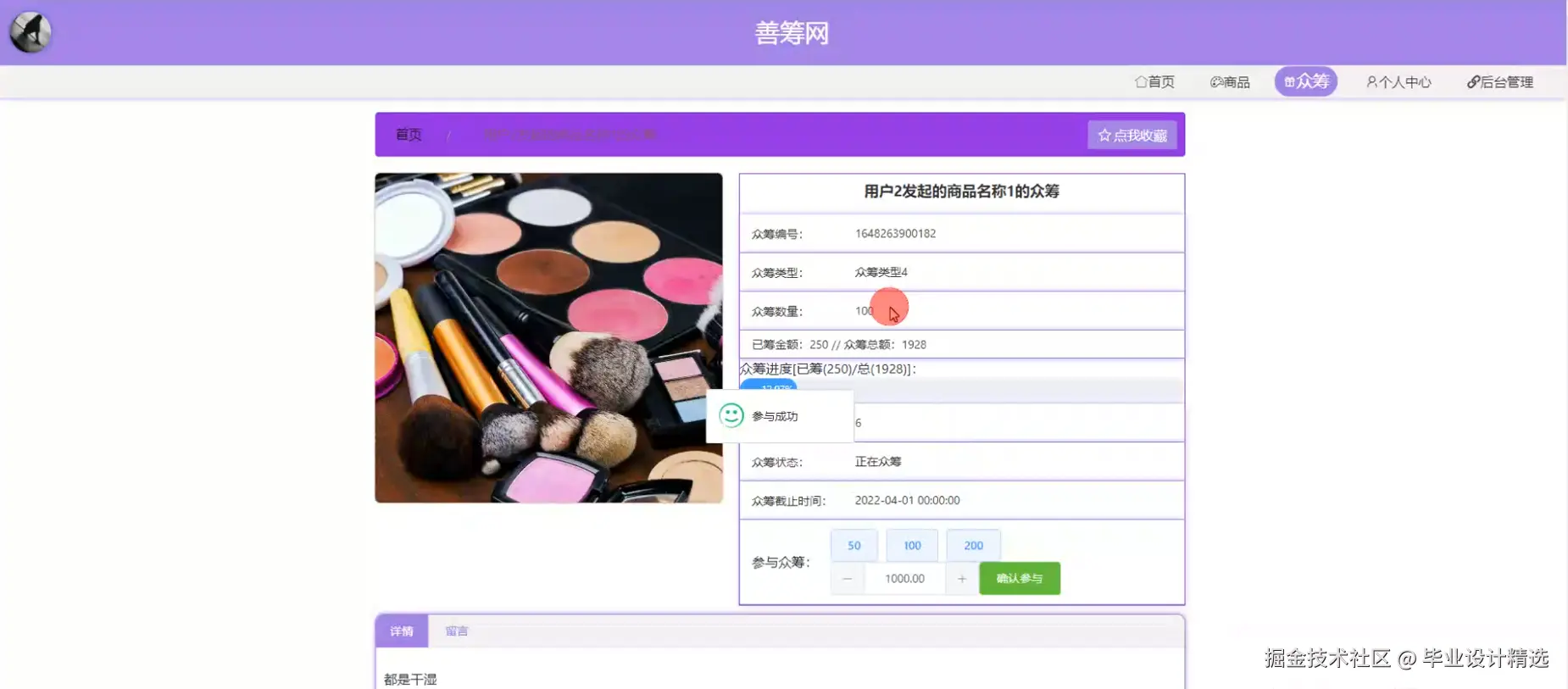
Task: Click the smiley icon in 参与成功 toast
Action: (731, 415)
